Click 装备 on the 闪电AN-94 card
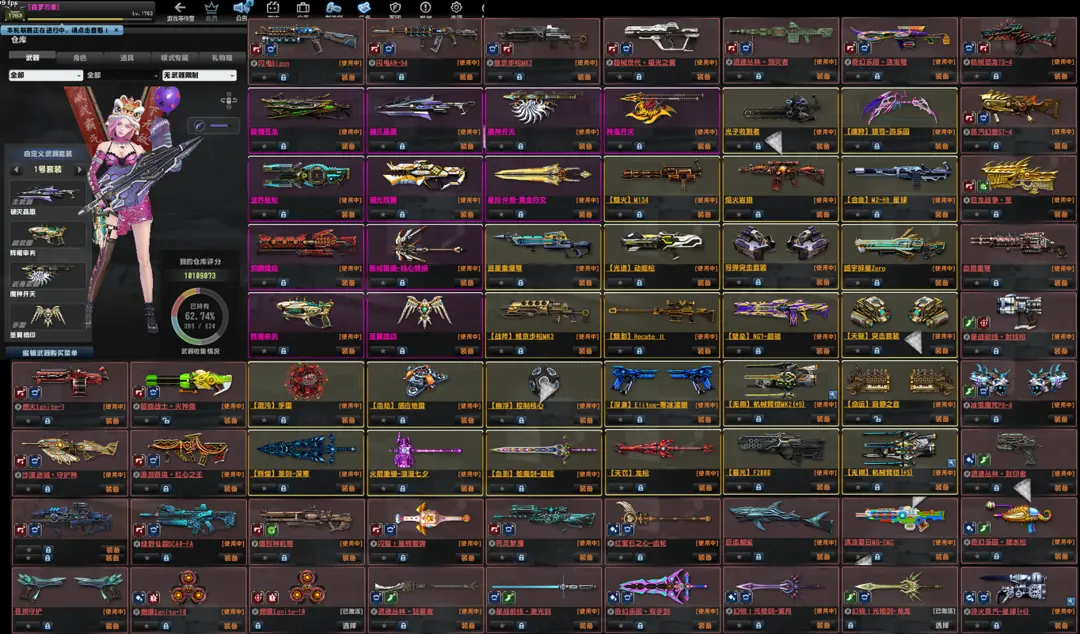Image resolution: width=1080 pixels, height=634 pixels. pyautogui.click(x=466, y=77)
